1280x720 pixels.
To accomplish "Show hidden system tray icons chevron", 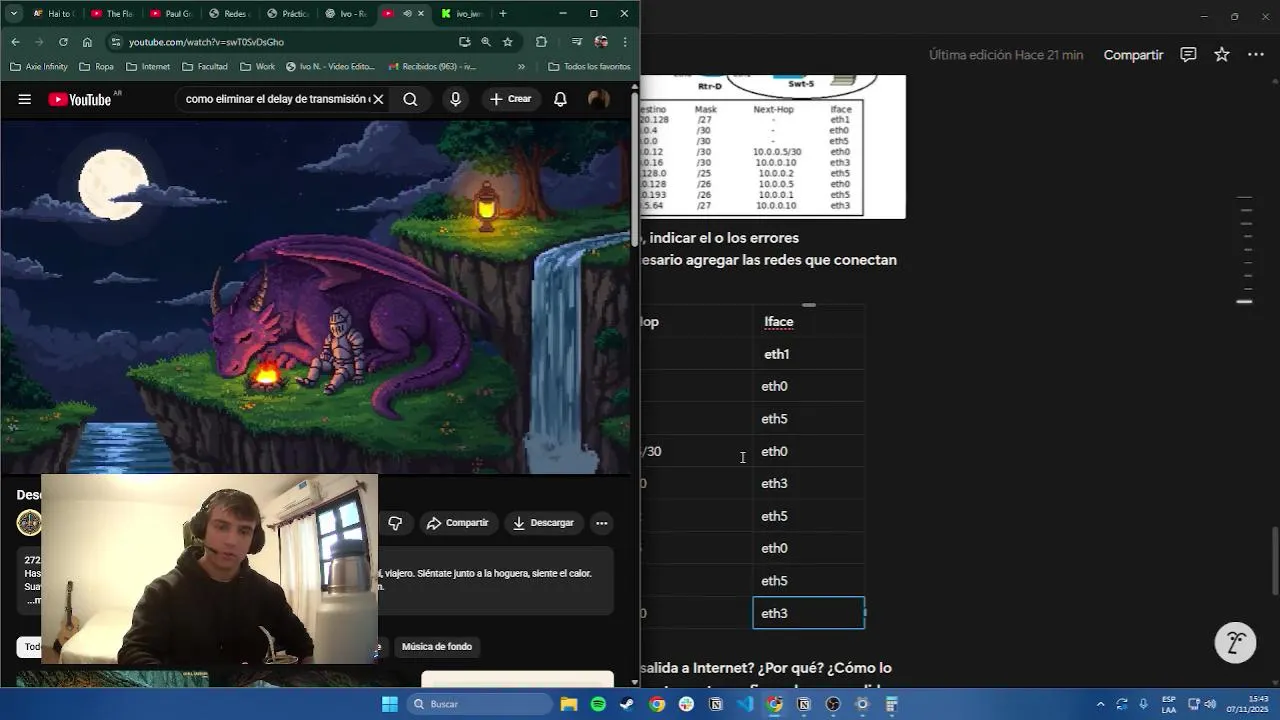I will [x=1100, y=704].
